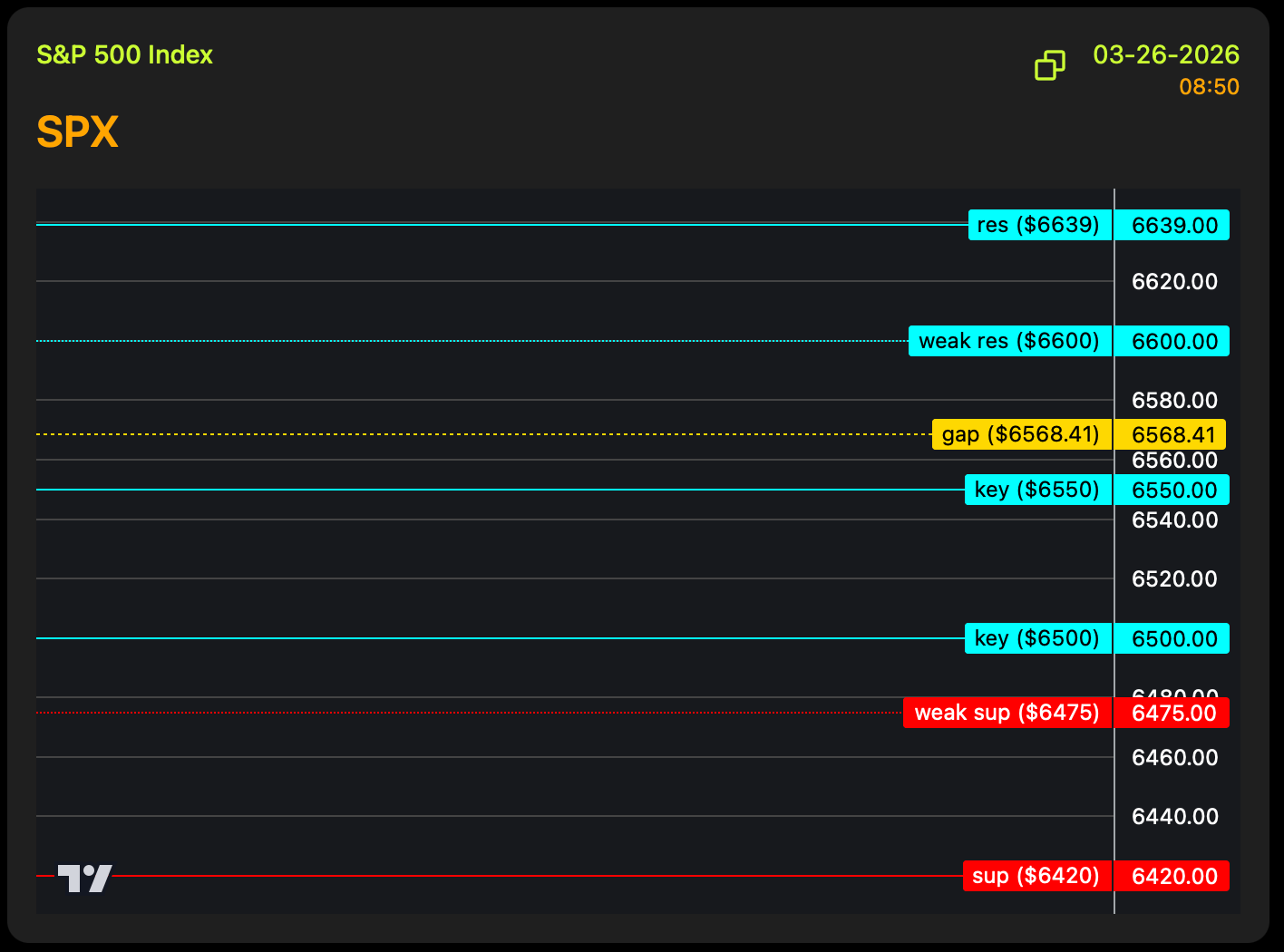Click the 6550.00 cyan price axis tag
Screen dimensions: 1284x952
(x=1172, y=490)
